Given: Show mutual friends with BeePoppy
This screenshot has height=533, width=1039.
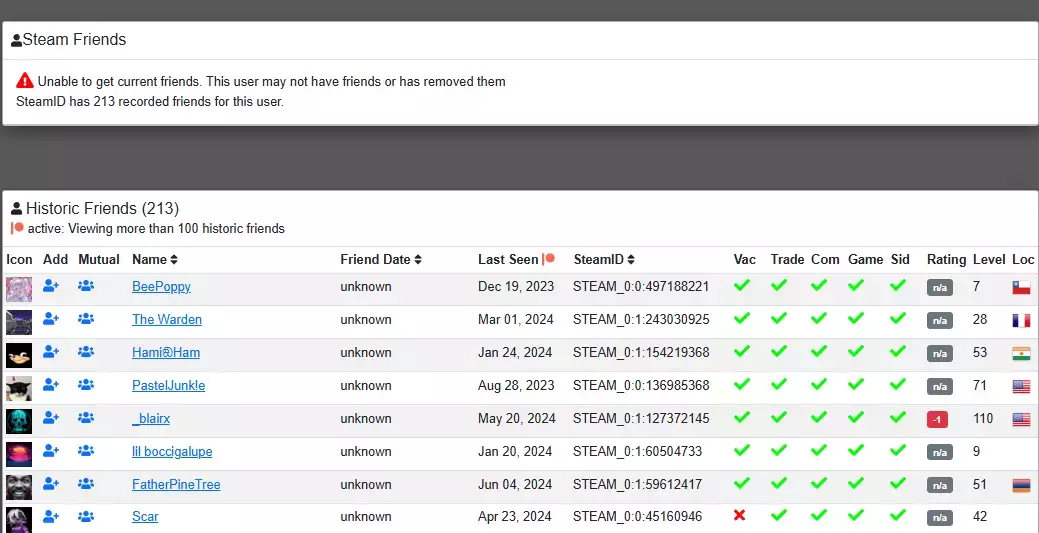Looking at the screenshot, I should click(x=85, y=286).
